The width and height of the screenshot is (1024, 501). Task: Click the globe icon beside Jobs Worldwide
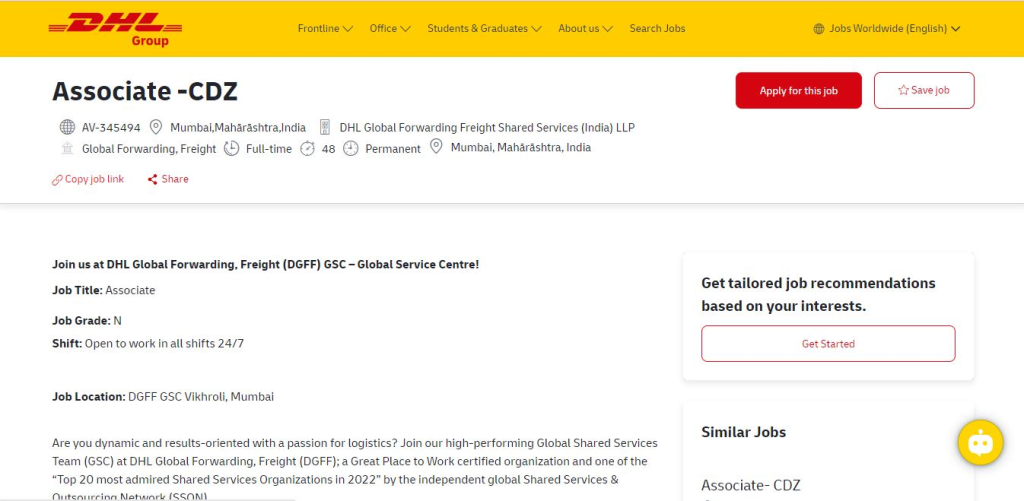[819, 29]
